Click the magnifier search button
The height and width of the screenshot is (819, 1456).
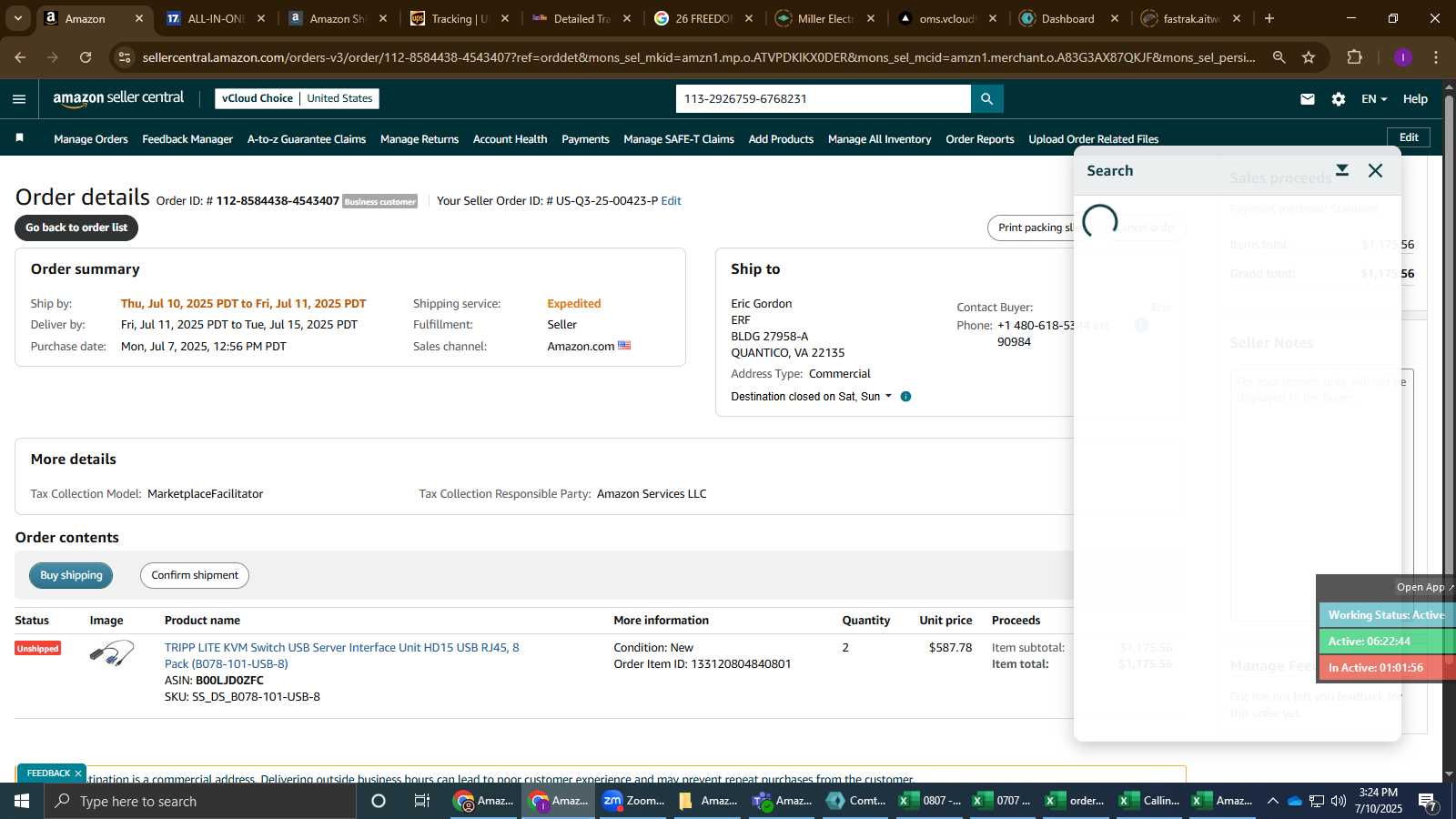coord(986,98)
